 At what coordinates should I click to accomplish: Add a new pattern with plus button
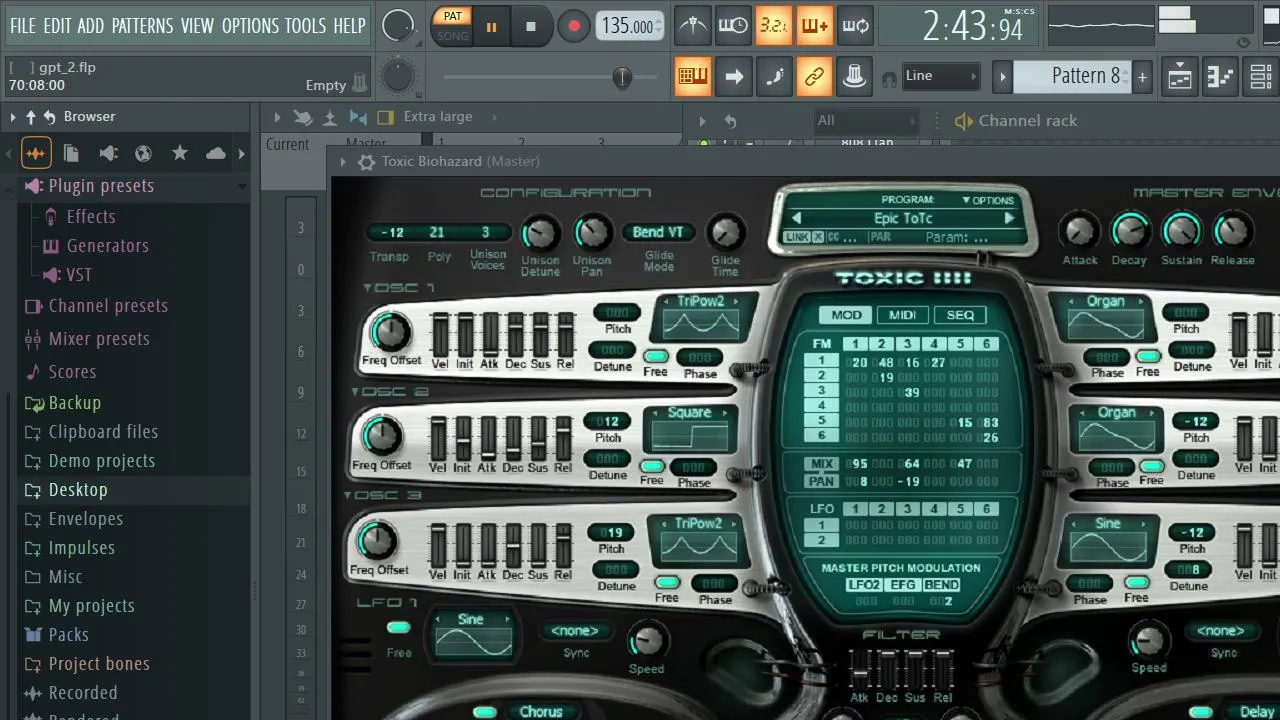coord(1142,76)
